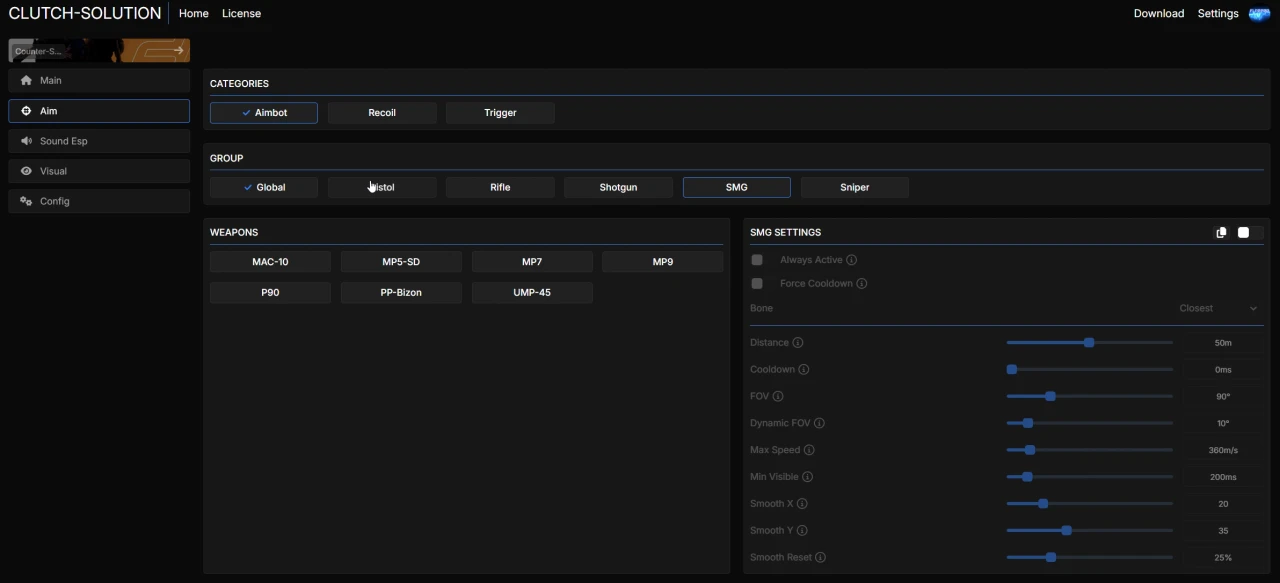Click info icon next to Cooldown
The height and width of the screenshot is (583, 1280).
pos(804,370)
